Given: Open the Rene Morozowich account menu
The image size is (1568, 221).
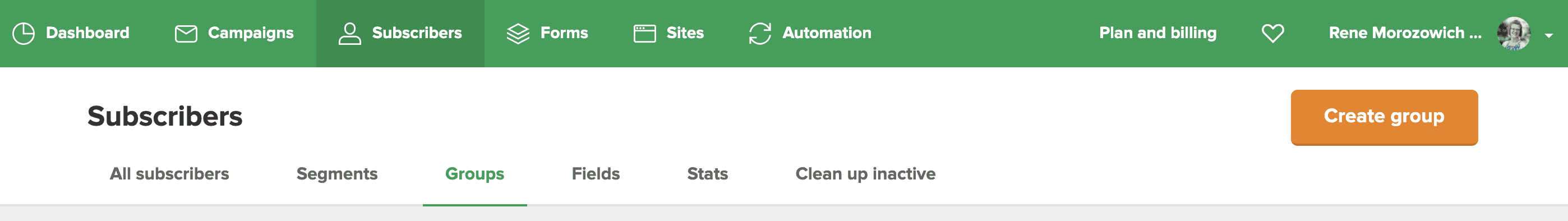Looking at the screenshot, I should tap(1405, 33).
